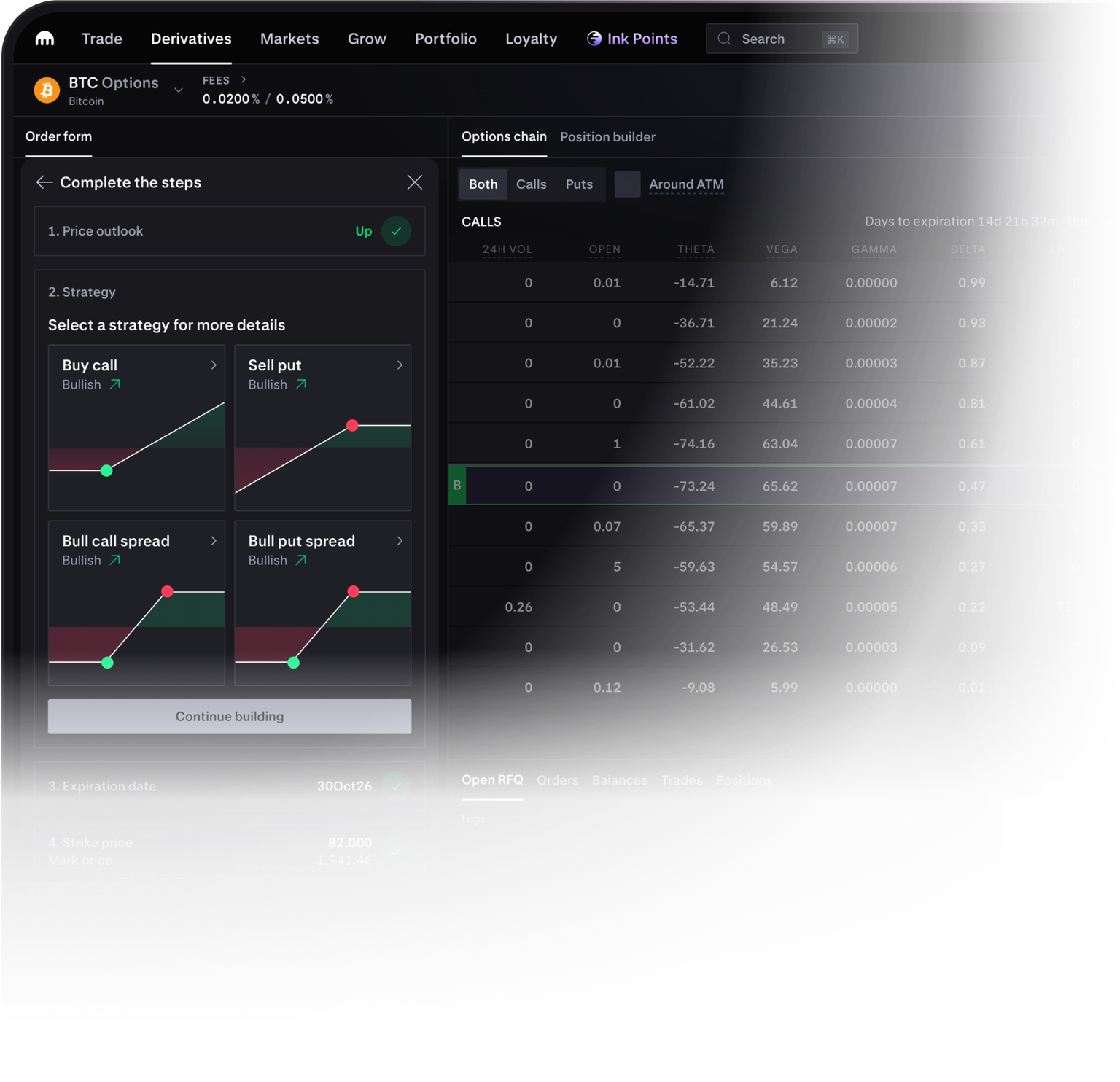Open the Trade menu

click(102, 39)
